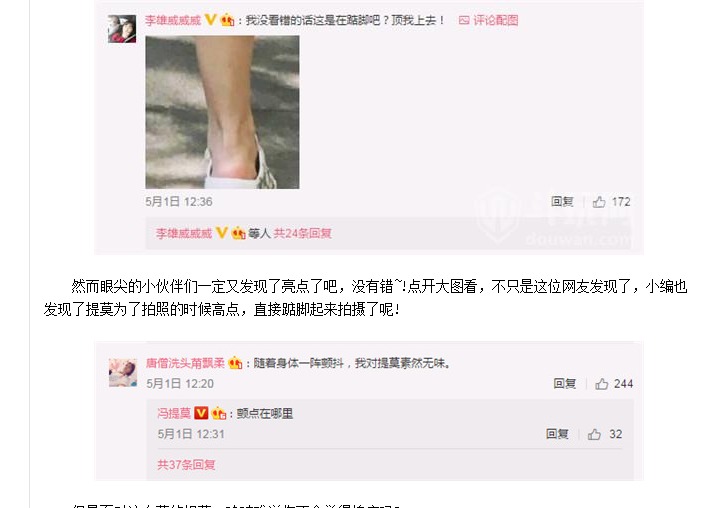
Task: Click the 评论配图 link text
Action: pos(495,20)
